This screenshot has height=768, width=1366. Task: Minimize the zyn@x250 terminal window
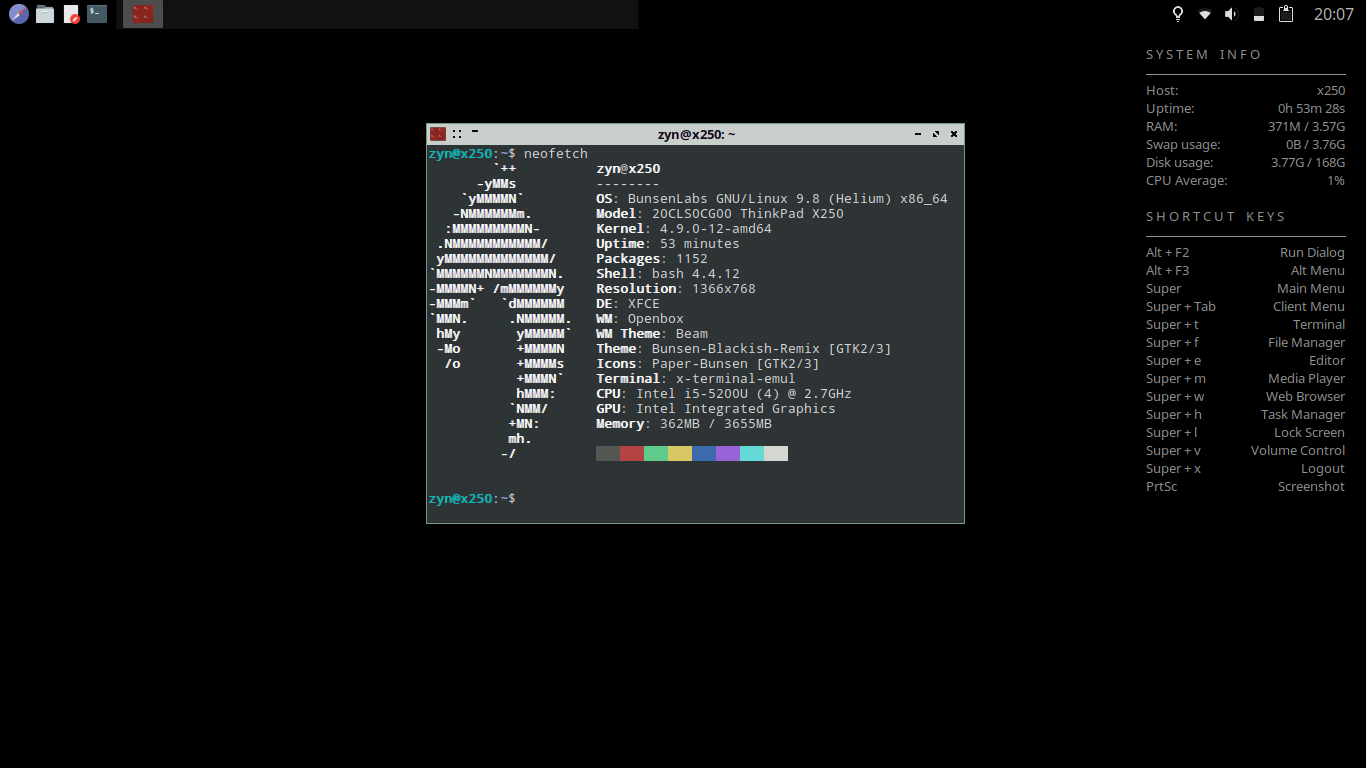(x=918, y=134)
